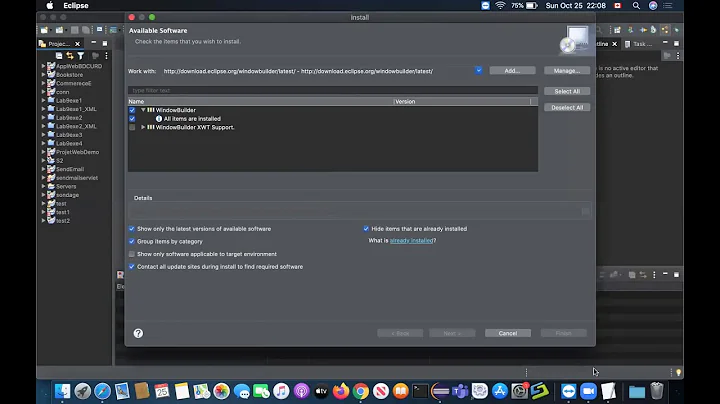Open Terminal from the Dock
Viewport: 720px width, 404px height.
[420, 391]
